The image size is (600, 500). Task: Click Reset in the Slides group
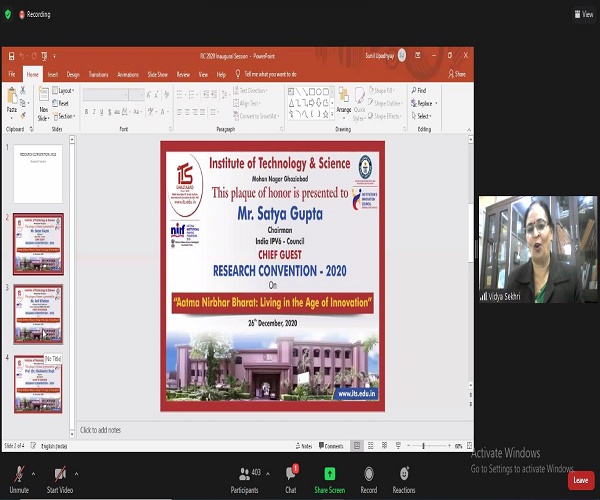[60, 103]
